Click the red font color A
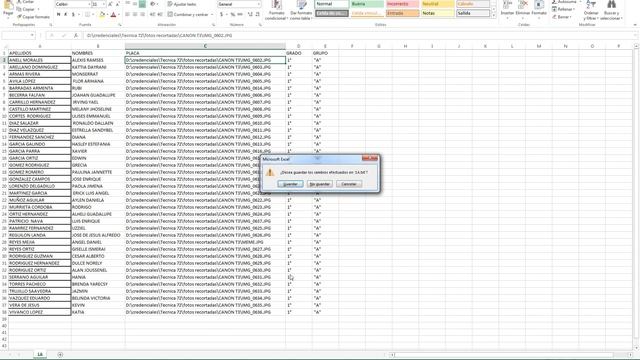The image size is (640, 360). [x=113, y=15]
